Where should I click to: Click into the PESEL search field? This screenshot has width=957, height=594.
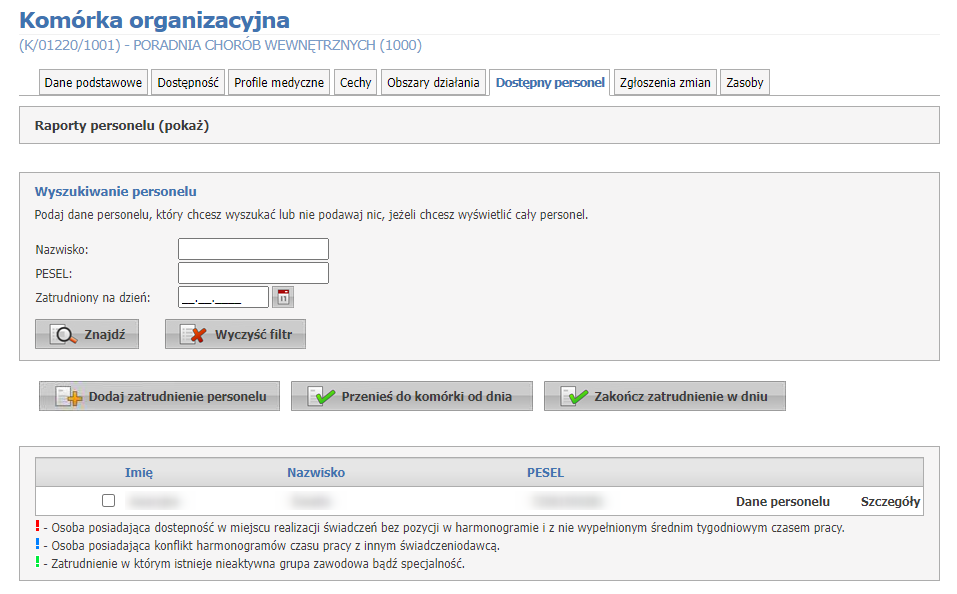[253, 273]
